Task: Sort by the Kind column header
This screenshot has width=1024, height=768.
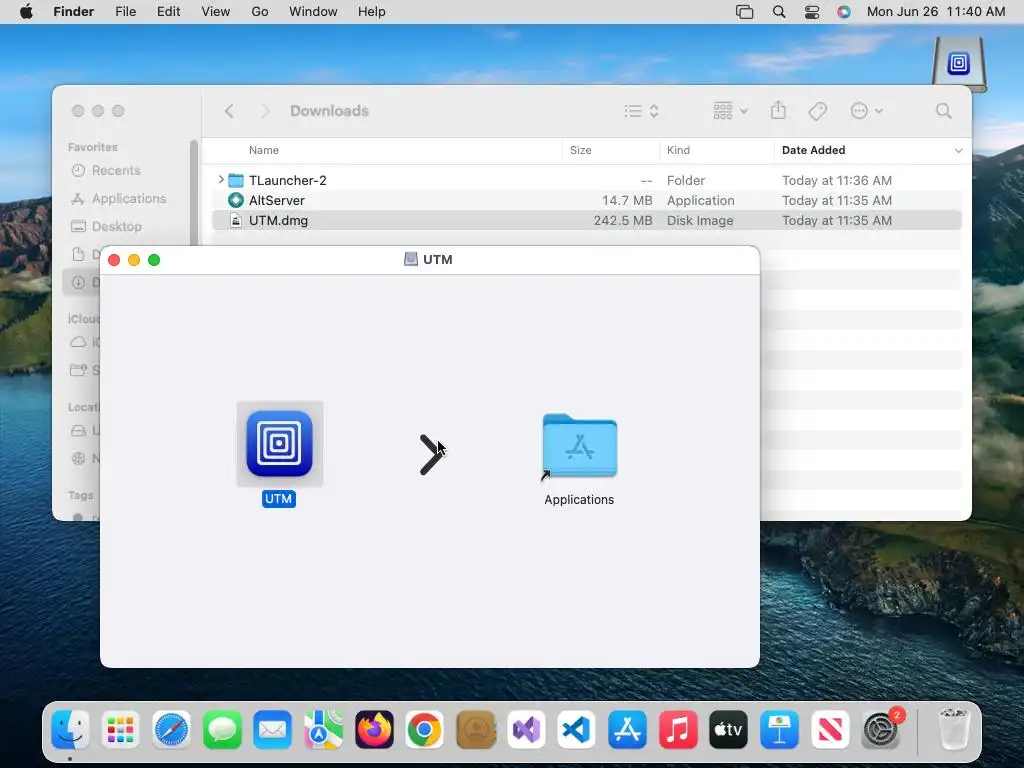Action: click(x=679, y=150)
